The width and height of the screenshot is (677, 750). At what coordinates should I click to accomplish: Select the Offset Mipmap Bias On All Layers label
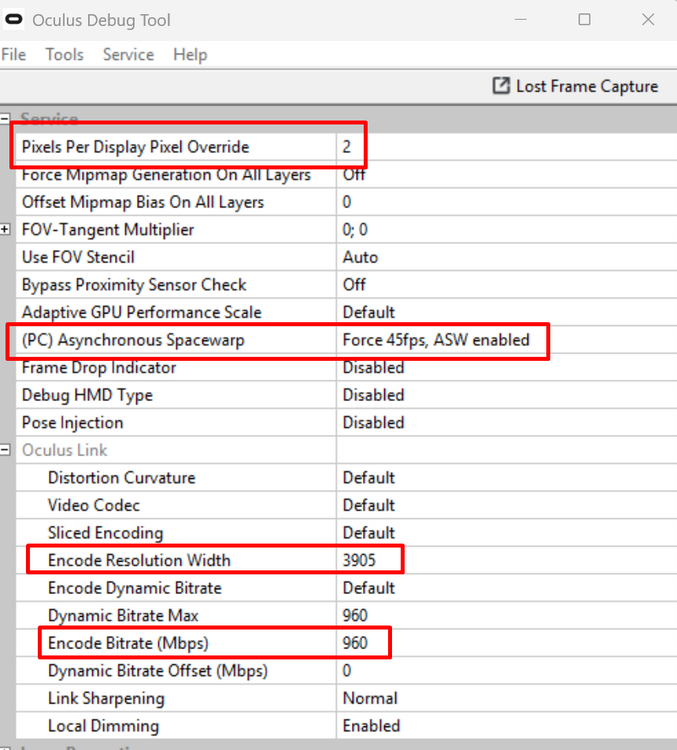tap(143, 202)
